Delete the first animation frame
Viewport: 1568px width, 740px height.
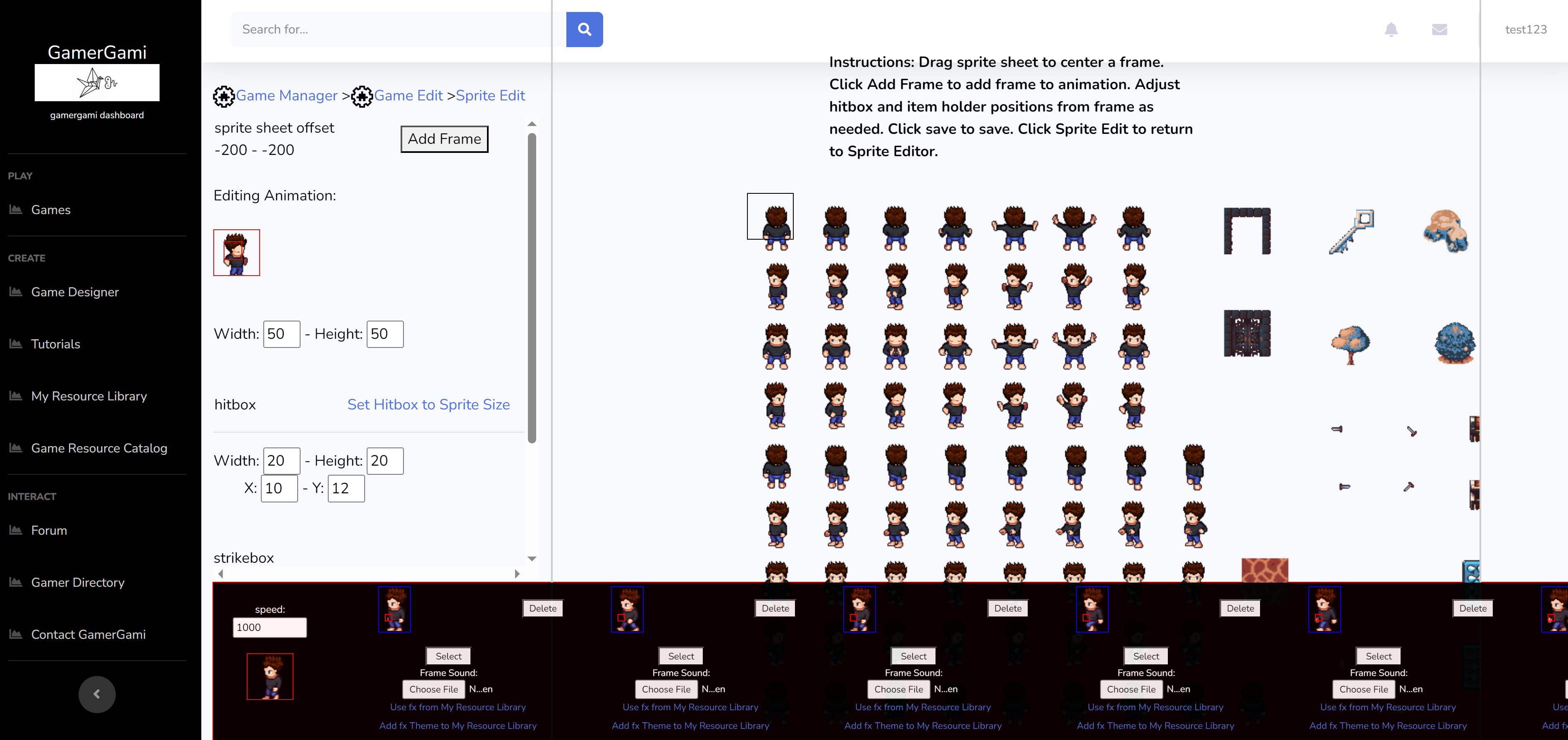542,608
